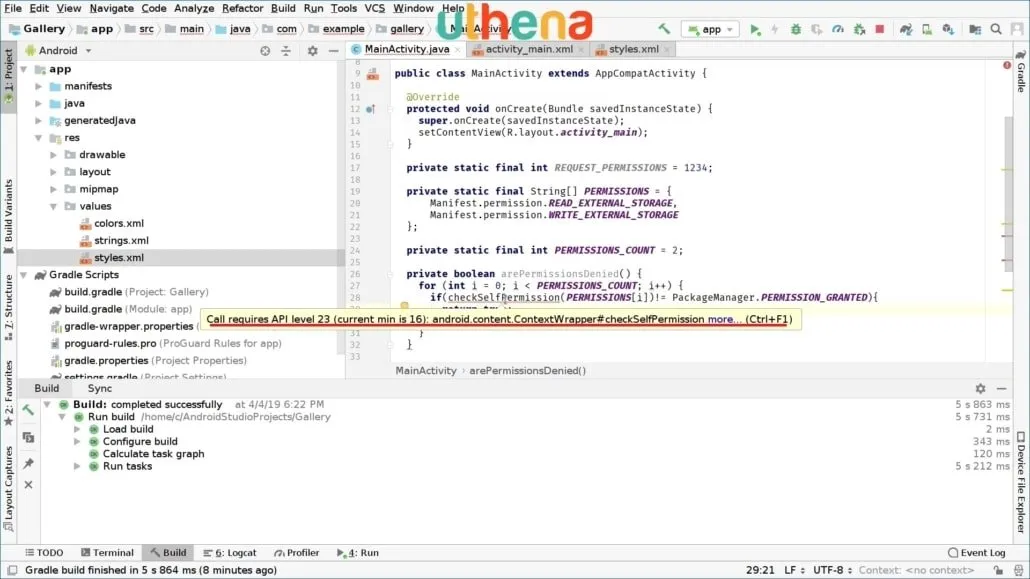The height and width of the screenshot is (579, 1030).
Task: Expand the drawable folder
Action: click(x=54, y=155)
